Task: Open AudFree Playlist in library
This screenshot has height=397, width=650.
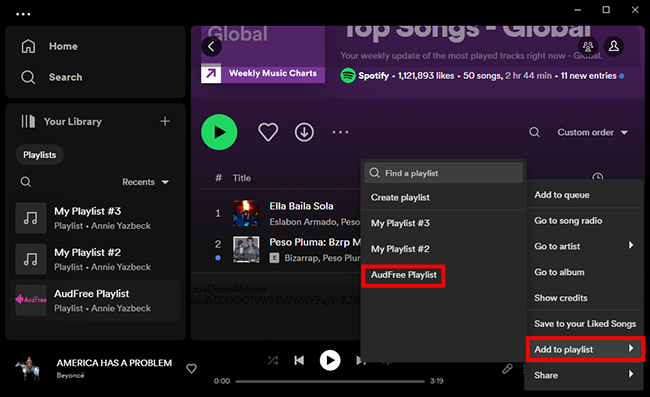Action: click(96, 300)
